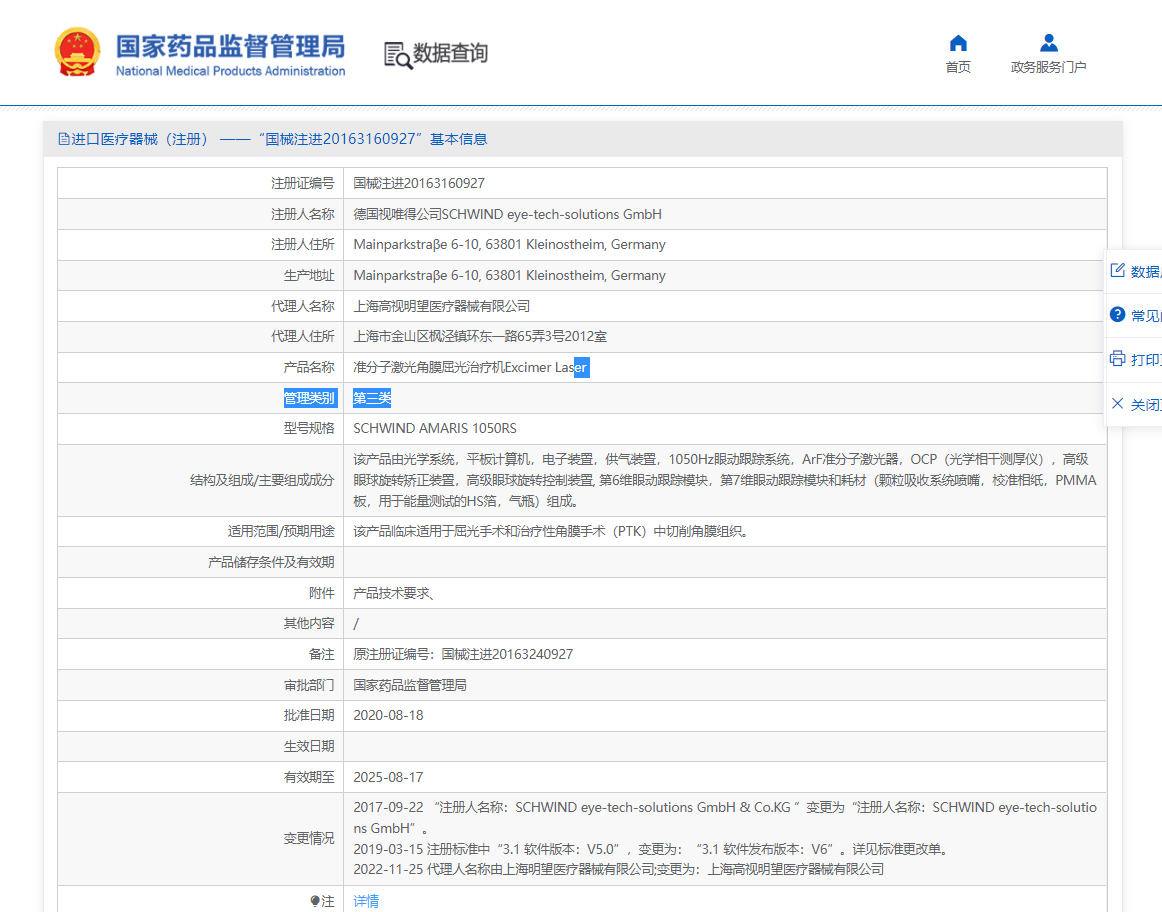The image size is (1162, 912).
Task: Click the 批准日期 label
Action: tap(309, 716)
